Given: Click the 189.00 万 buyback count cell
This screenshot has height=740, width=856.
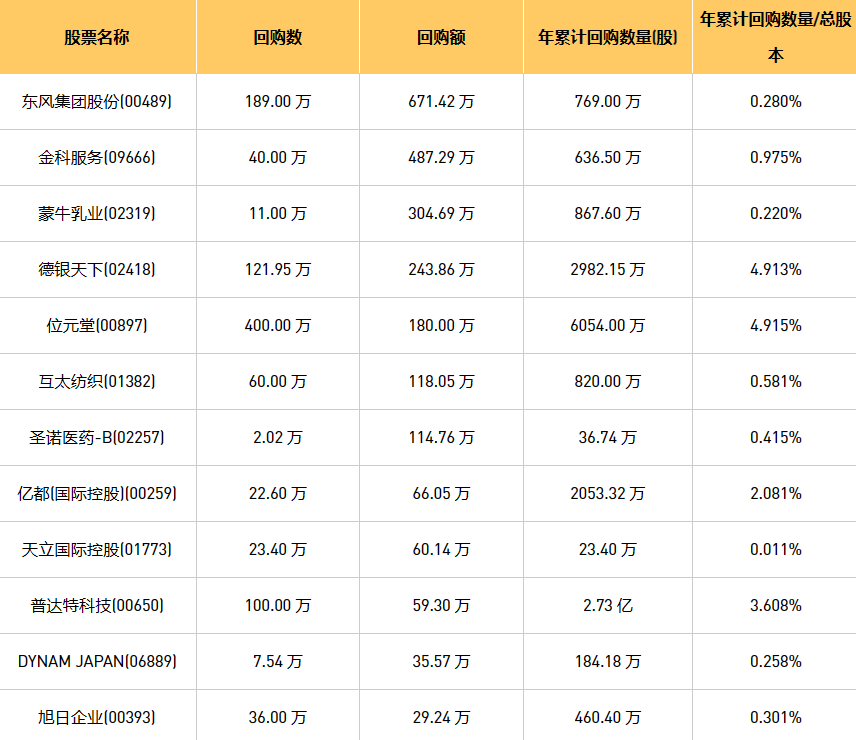Looking at the screenshot, I should [277, 102].
